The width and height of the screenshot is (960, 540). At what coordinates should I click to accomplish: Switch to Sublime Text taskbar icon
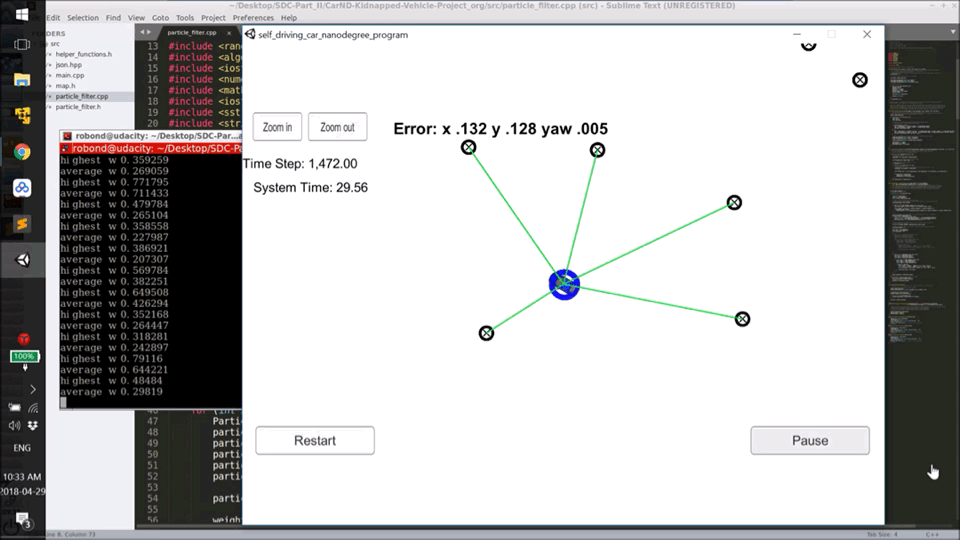pos(22,224)
